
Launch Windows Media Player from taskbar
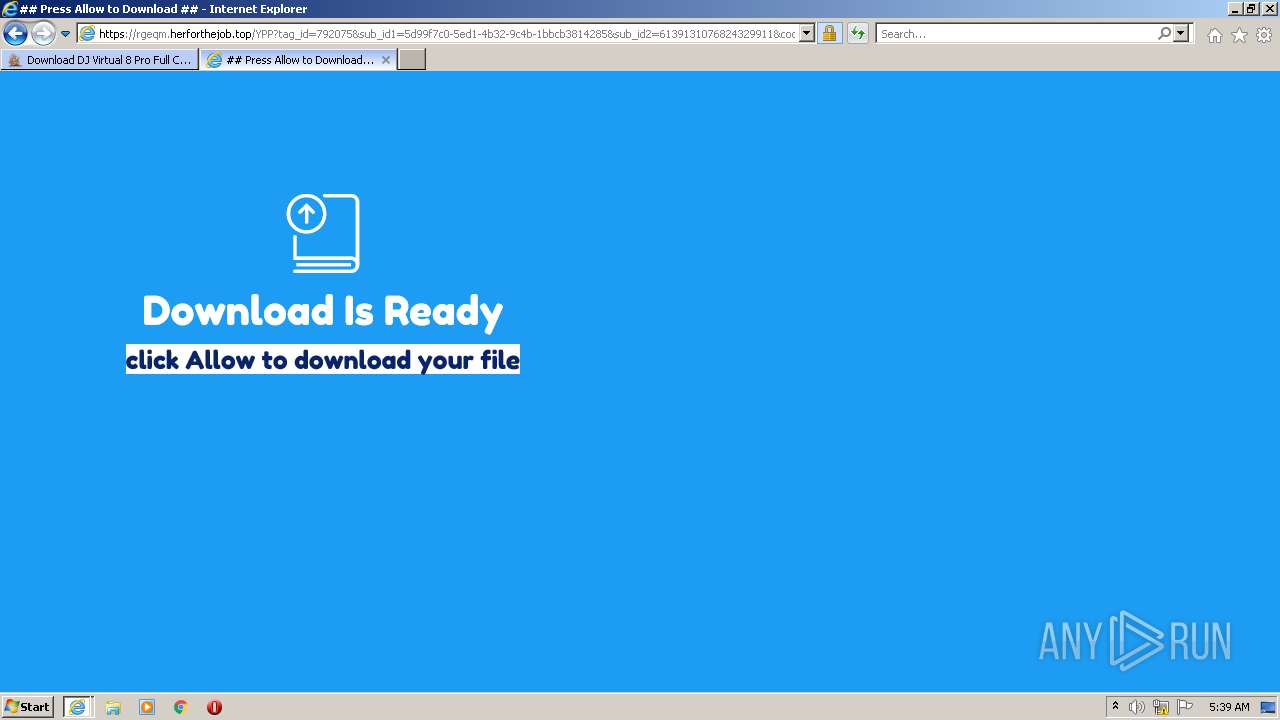147,707
